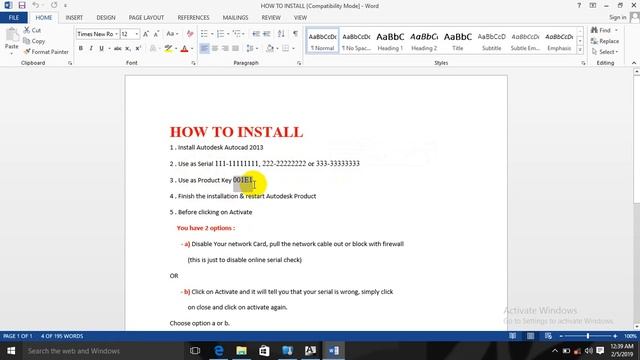Click the Windows Start button
This screenshot has height=360, width=640.
tap(11, 351)
